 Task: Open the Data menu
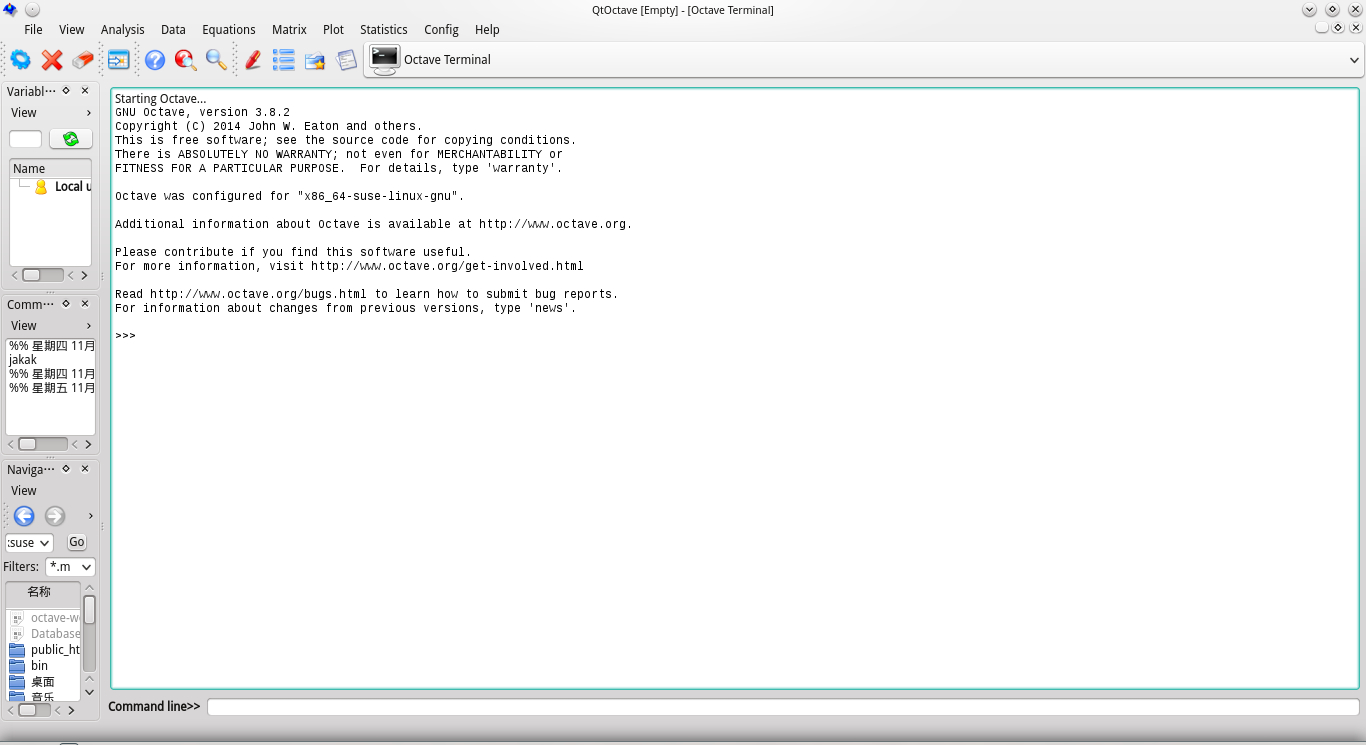[174, 30]
